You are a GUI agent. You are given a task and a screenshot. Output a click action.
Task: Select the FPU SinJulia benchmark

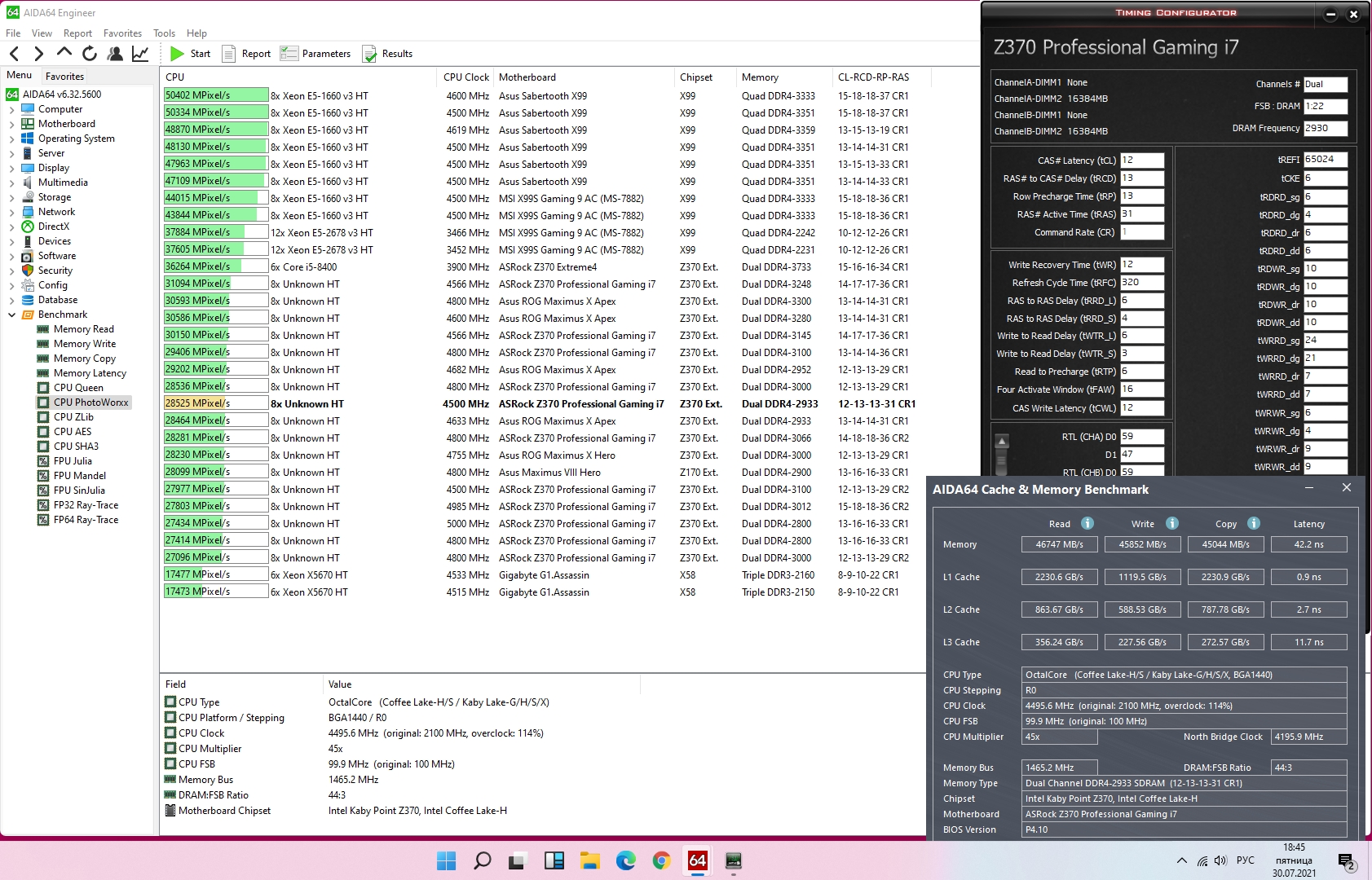click(79, 491)
